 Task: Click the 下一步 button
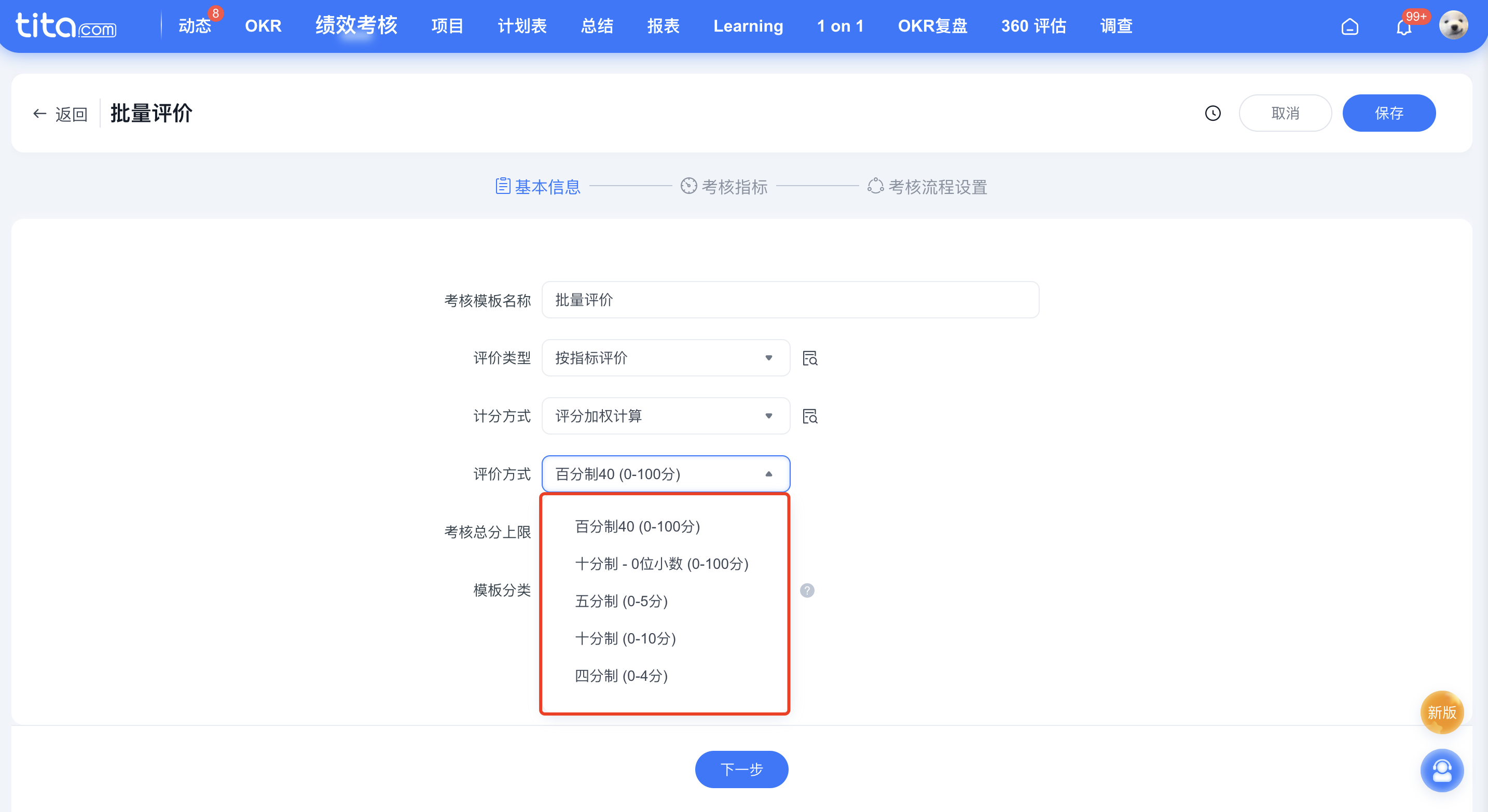tap(744, 768)
